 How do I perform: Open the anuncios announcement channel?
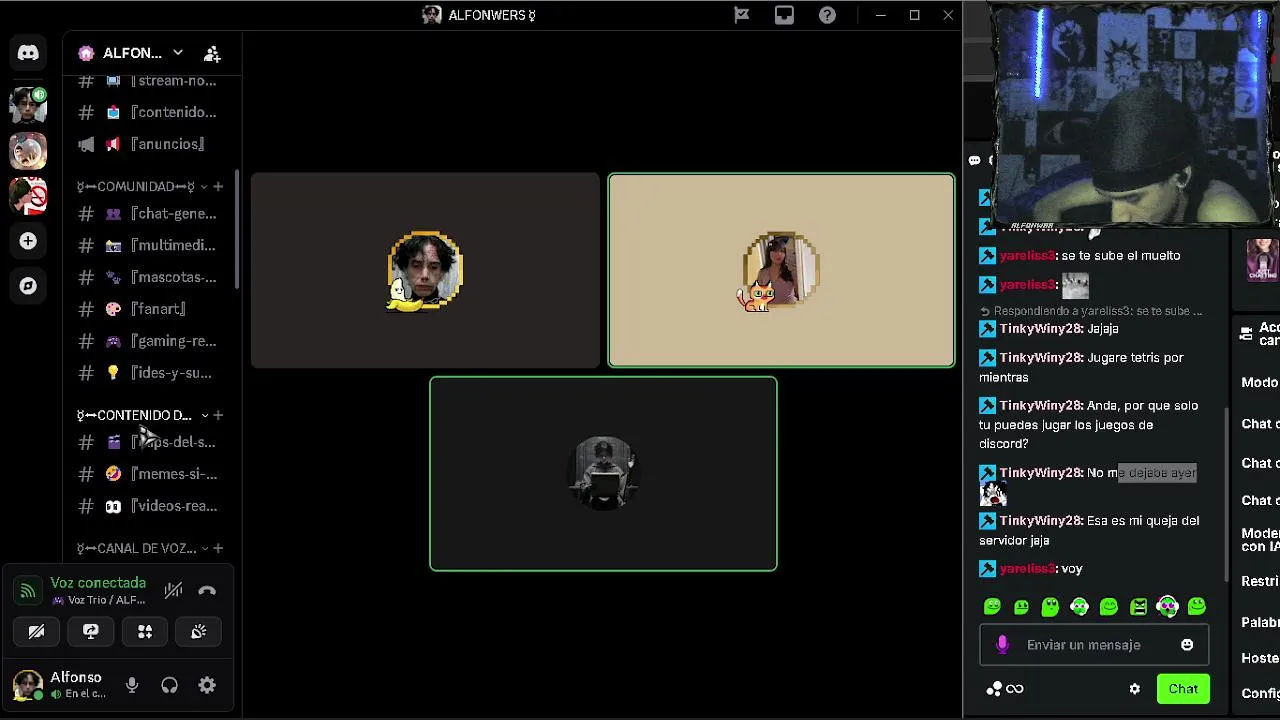pos(150,144)
